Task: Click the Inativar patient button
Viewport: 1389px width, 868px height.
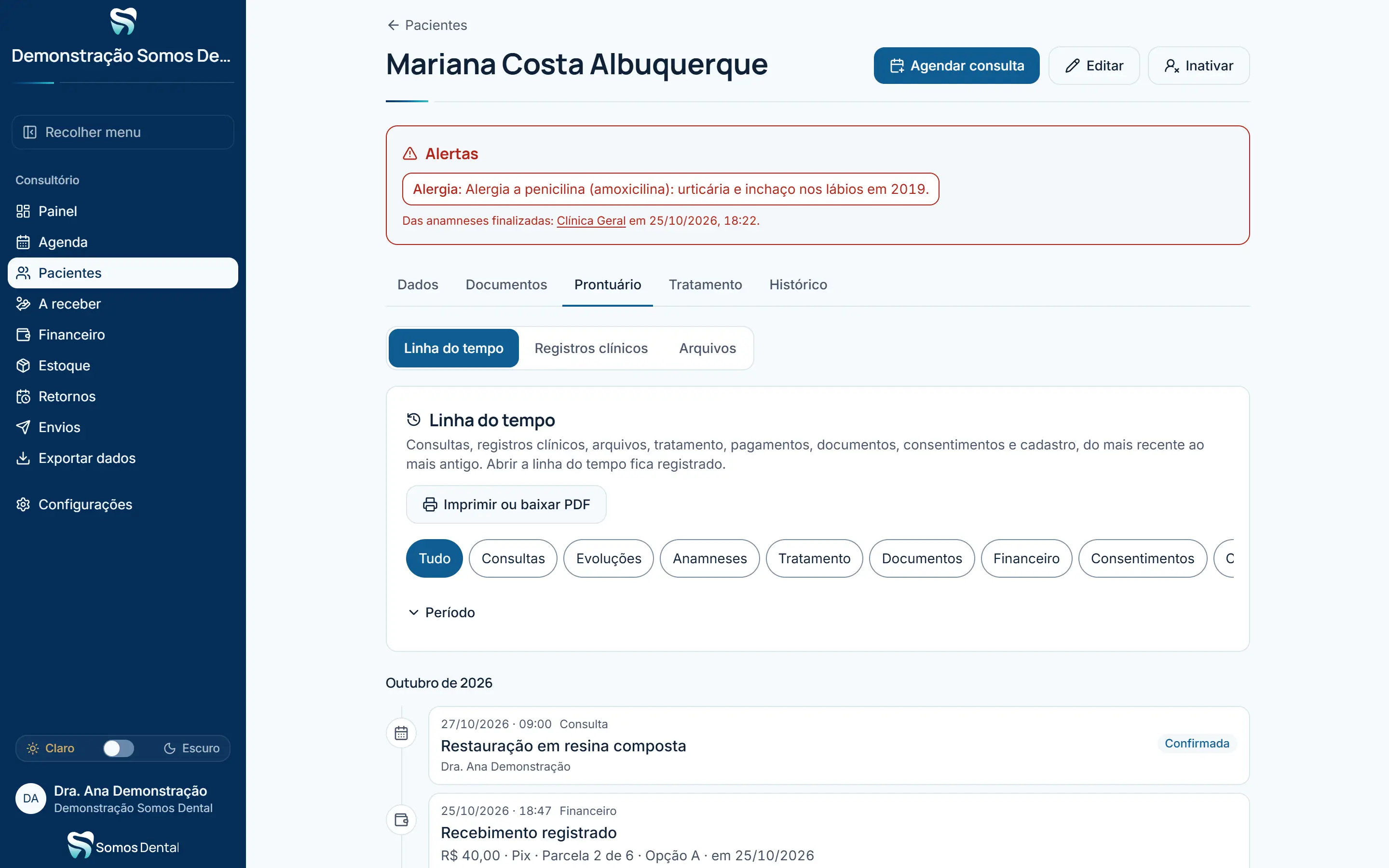Action: coord(1198,66)
